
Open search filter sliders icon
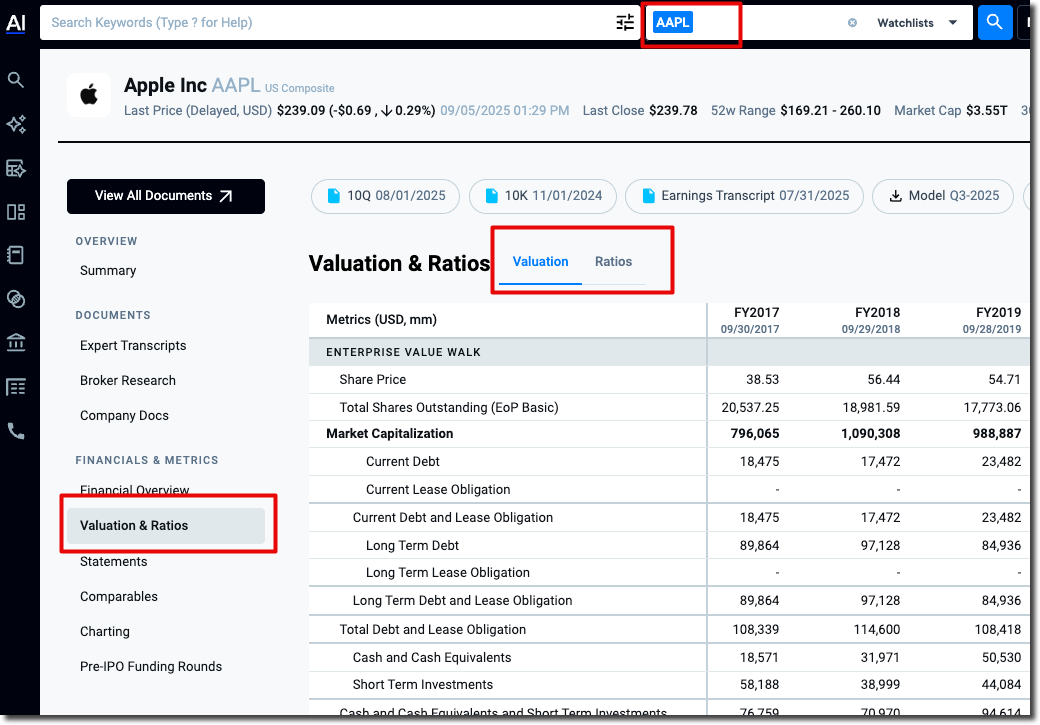point(625,23)
